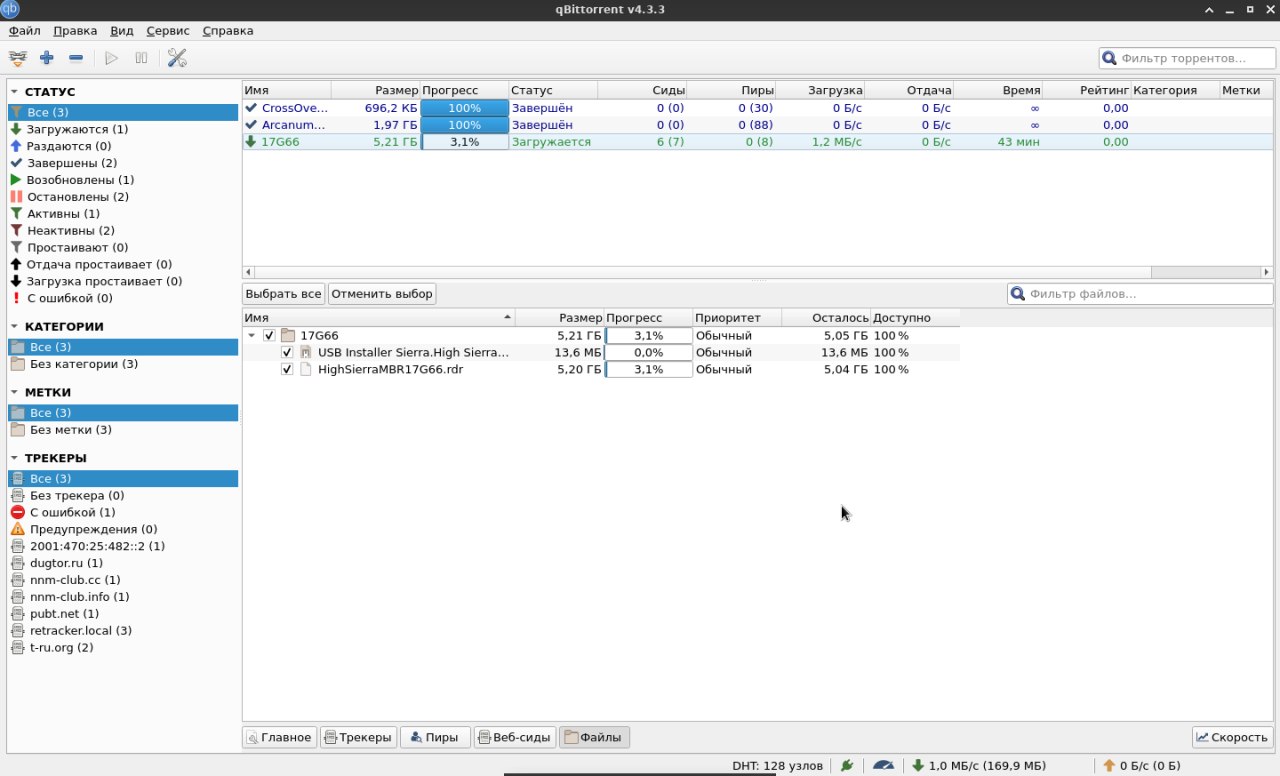This screenshot has height=776, width=1280.
Task: Select the Загружаются (1) status filter
Action: tap(123, 129)
